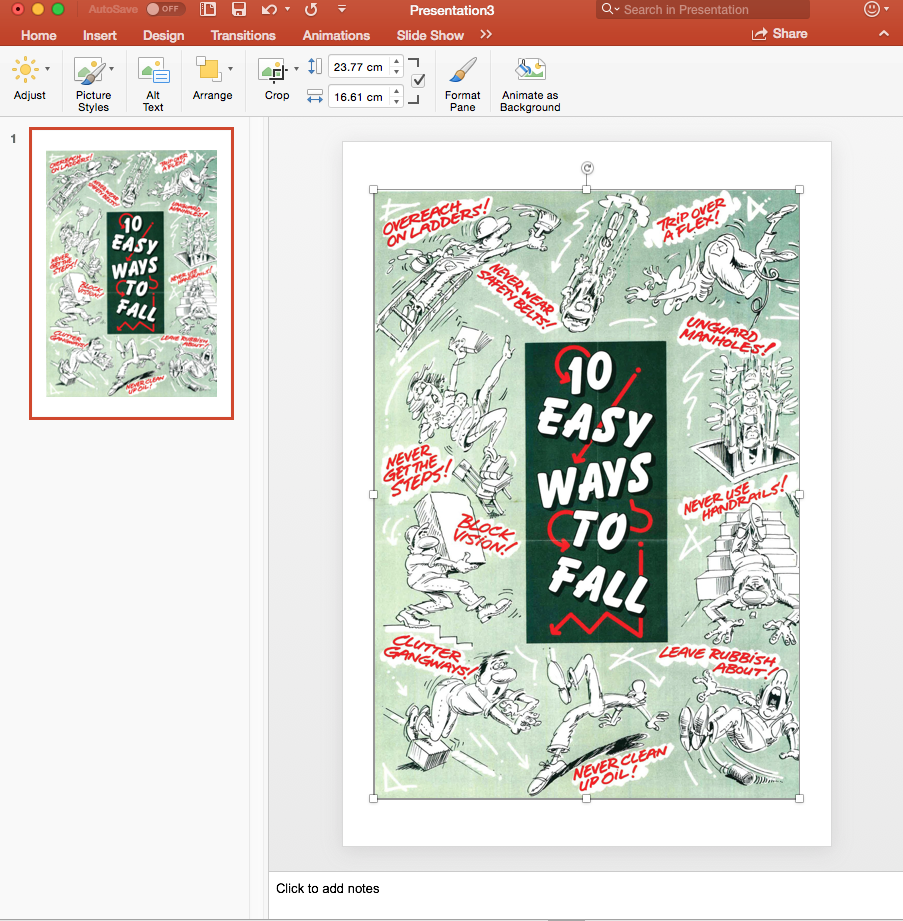Click the top-center resize handle of picture
This screenshot has width=903, height=921.
(586, 189)
